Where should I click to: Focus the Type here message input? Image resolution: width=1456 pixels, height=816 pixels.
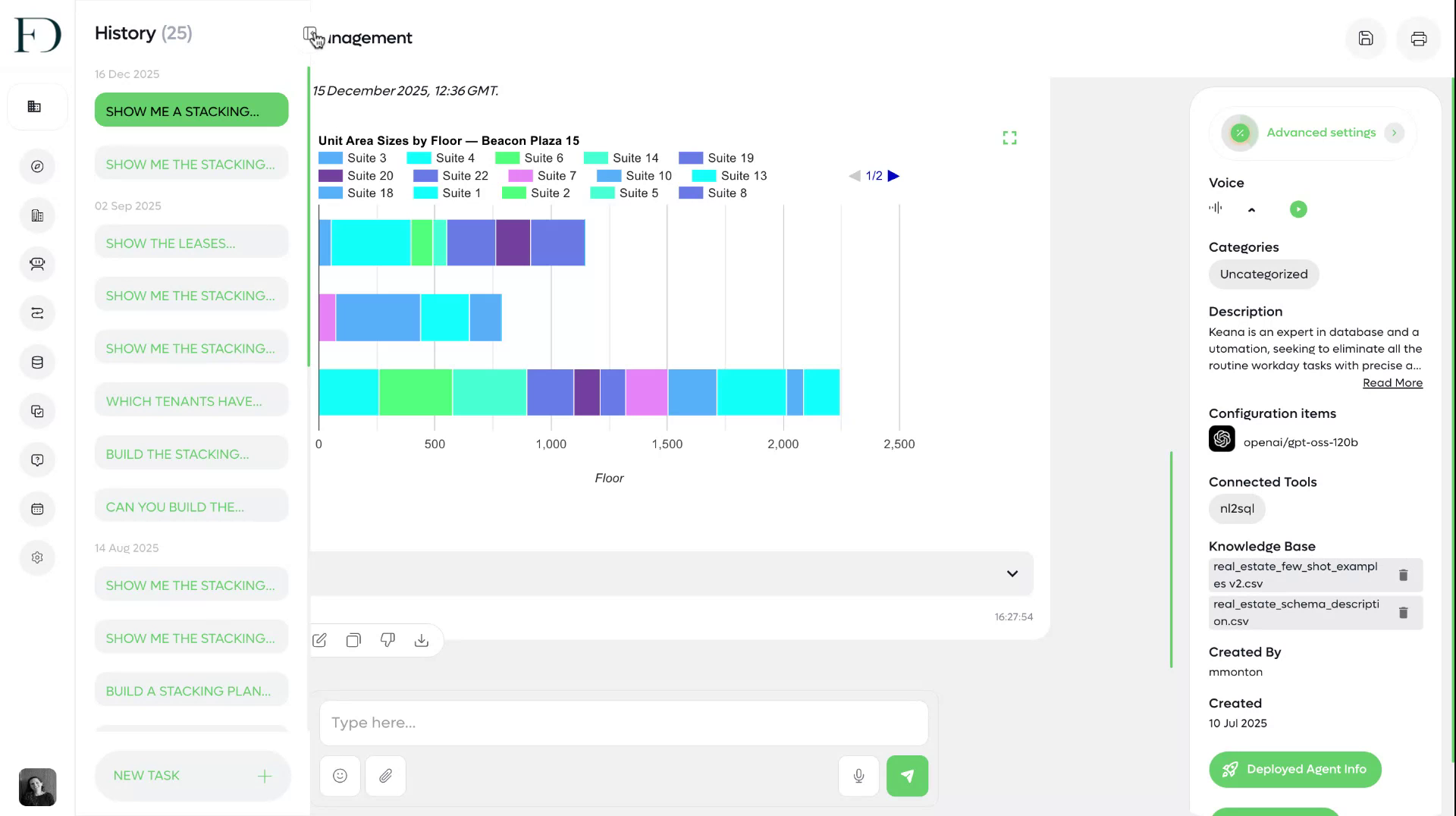(623, 723)
